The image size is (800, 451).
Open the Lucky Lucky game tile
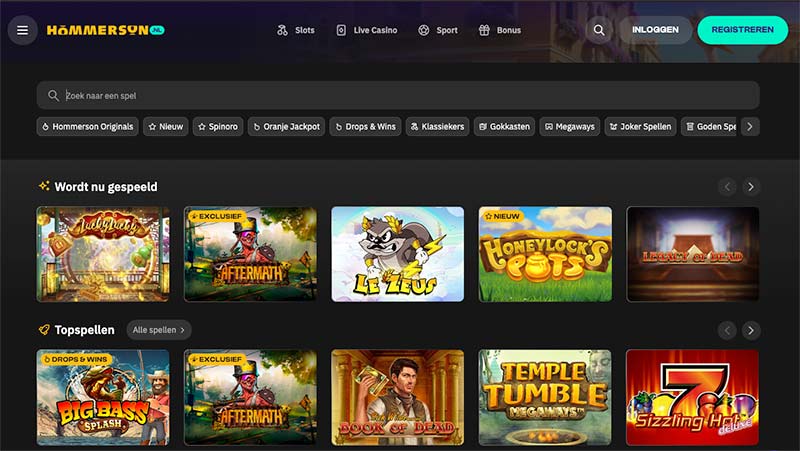103,254
